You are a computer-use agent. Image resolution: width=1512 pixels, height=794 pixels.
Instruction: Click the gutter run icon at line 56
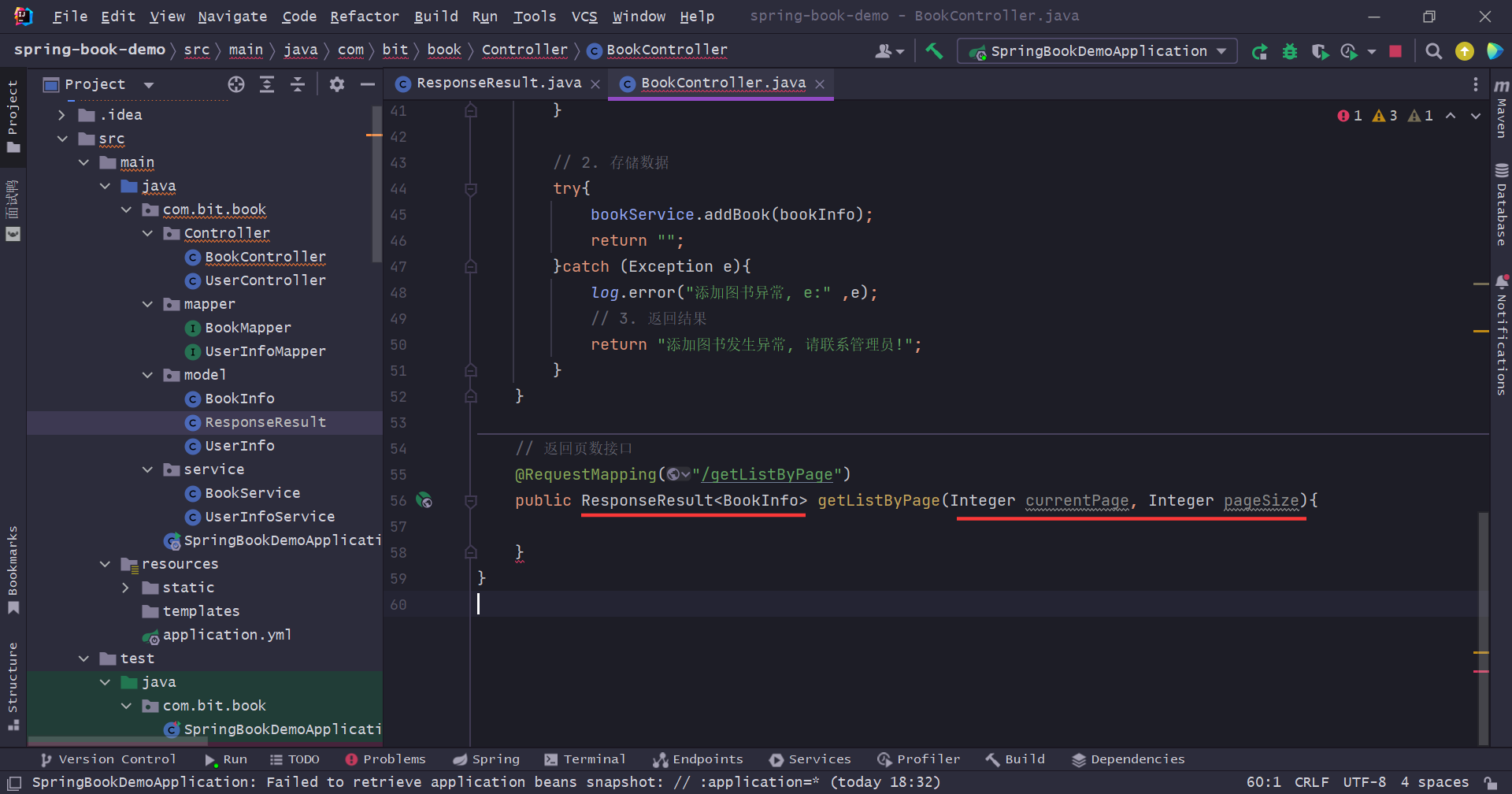[424, 500]
